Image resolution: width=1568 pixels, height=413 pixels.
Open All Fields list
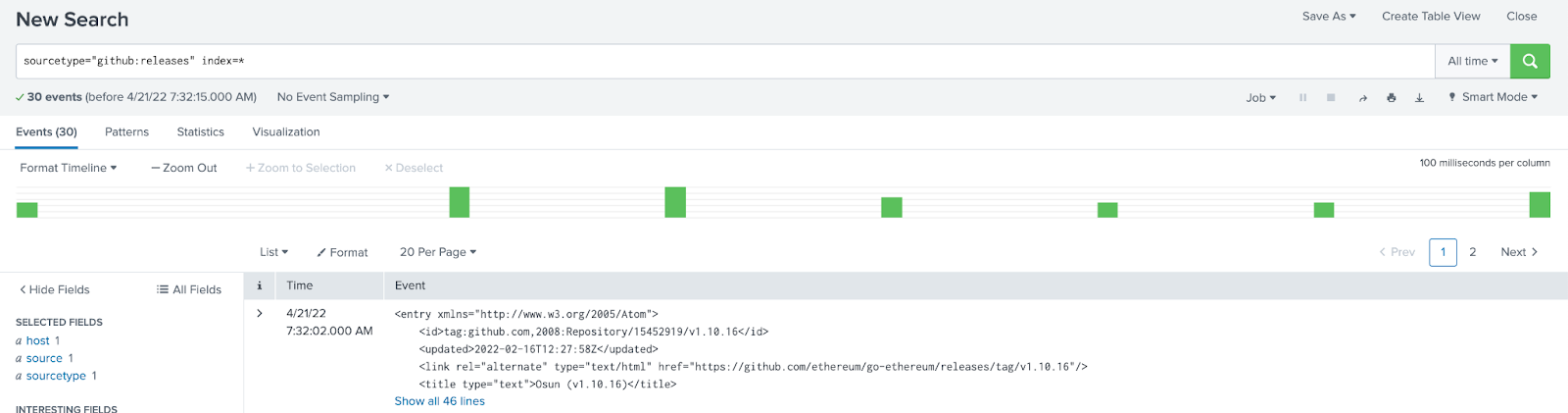pyautogui.click(x=189, y=289)
